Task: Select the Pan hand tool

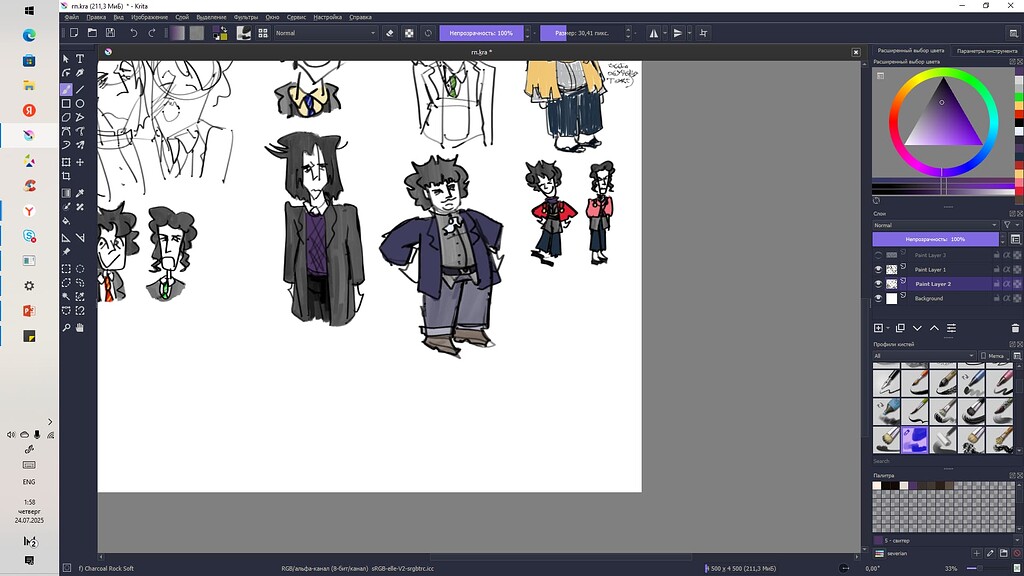Action: pyautogui.click(x=80, y=328)
